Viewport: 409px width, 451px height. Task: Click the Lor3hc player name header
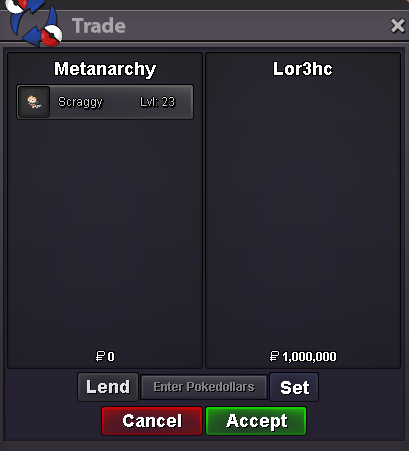click(x=303, y=69)
